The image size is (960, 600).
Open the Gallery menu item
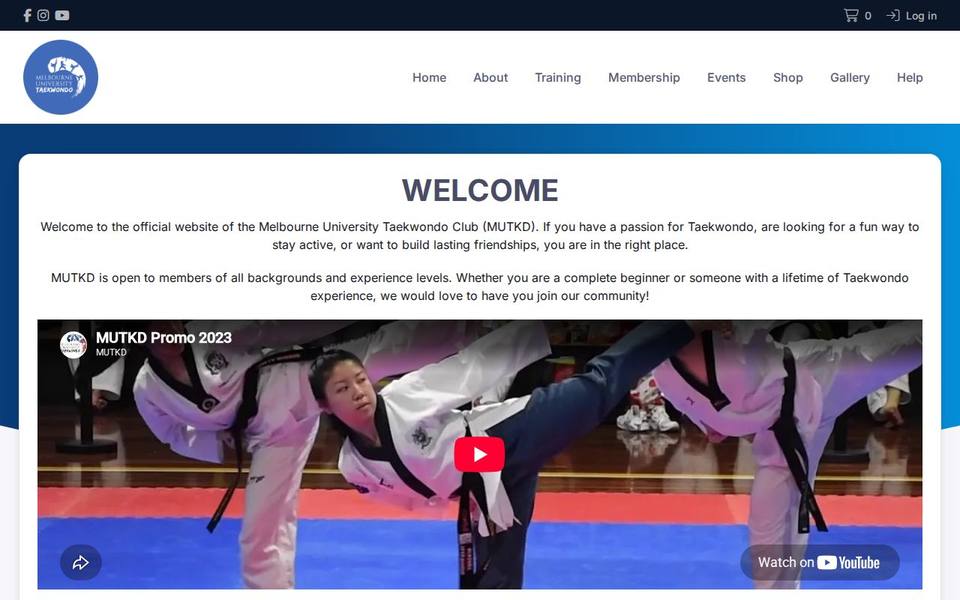tap(850, 78)
